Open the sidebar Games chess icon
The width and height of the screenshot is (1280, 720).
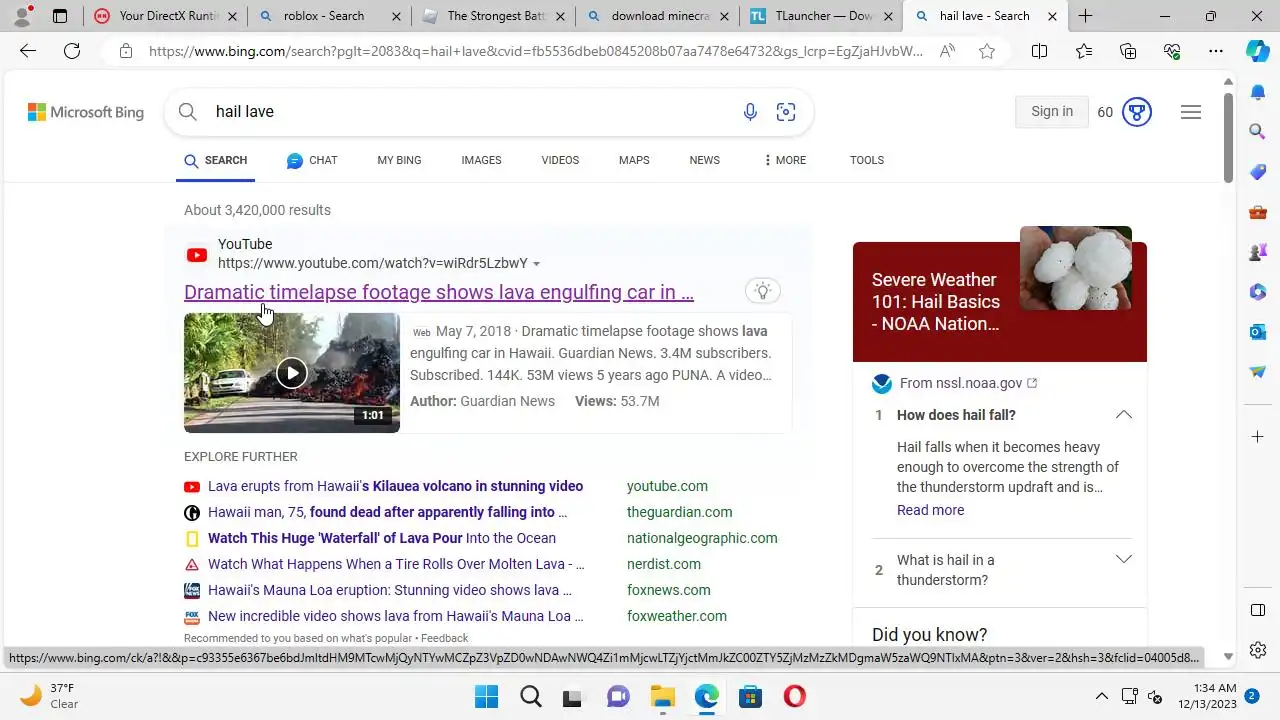click(x=1258, y=252)
